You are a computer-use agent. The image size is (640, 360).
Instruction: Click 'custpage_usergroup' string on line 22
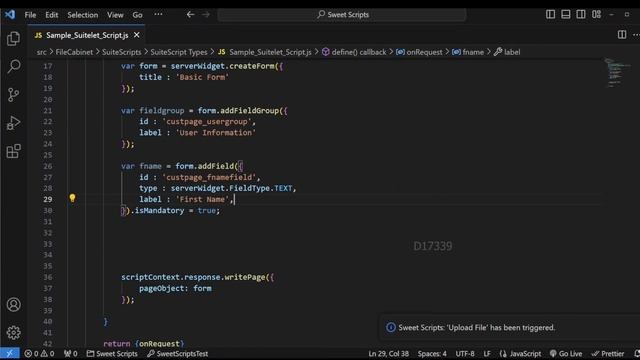click(207, 122)
